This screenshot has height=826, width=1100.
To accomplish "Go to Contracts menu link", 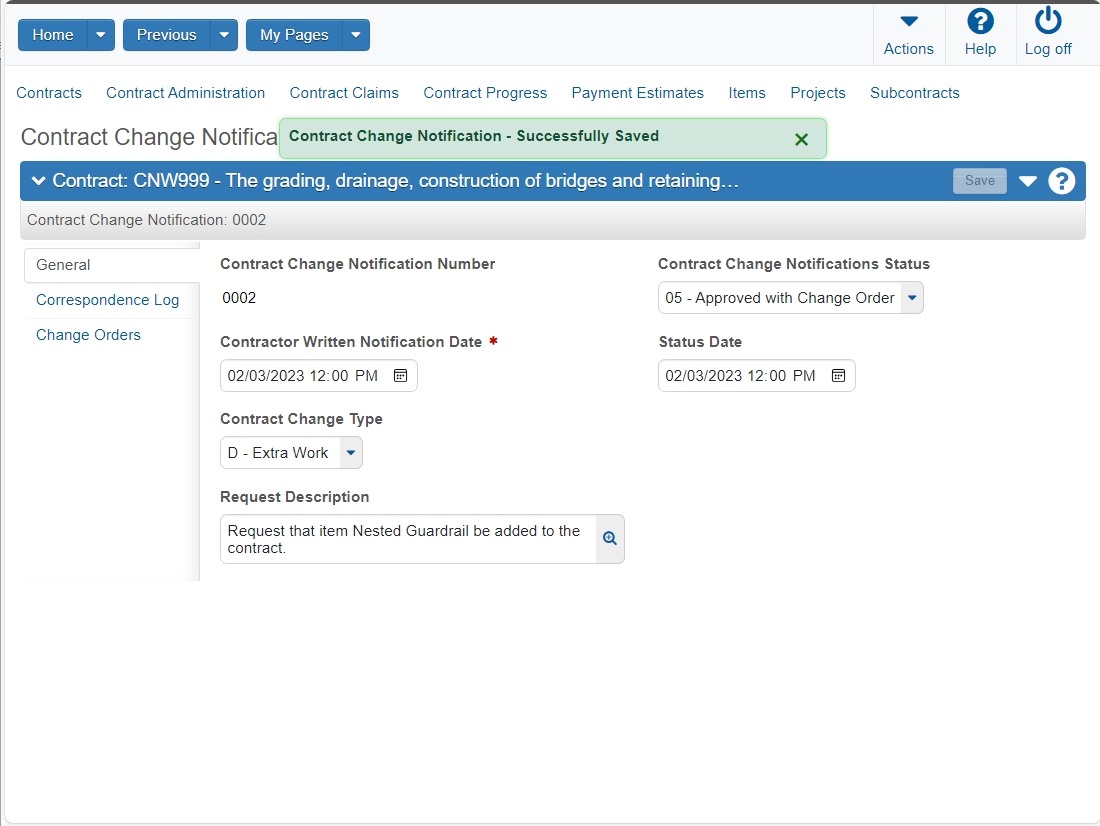I will pos(48,93).
